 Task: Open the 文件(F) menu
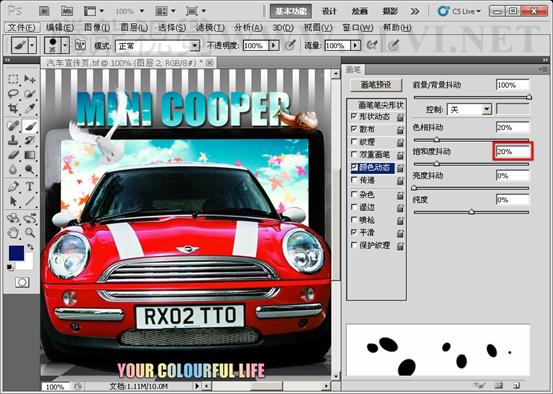(22, 28)
